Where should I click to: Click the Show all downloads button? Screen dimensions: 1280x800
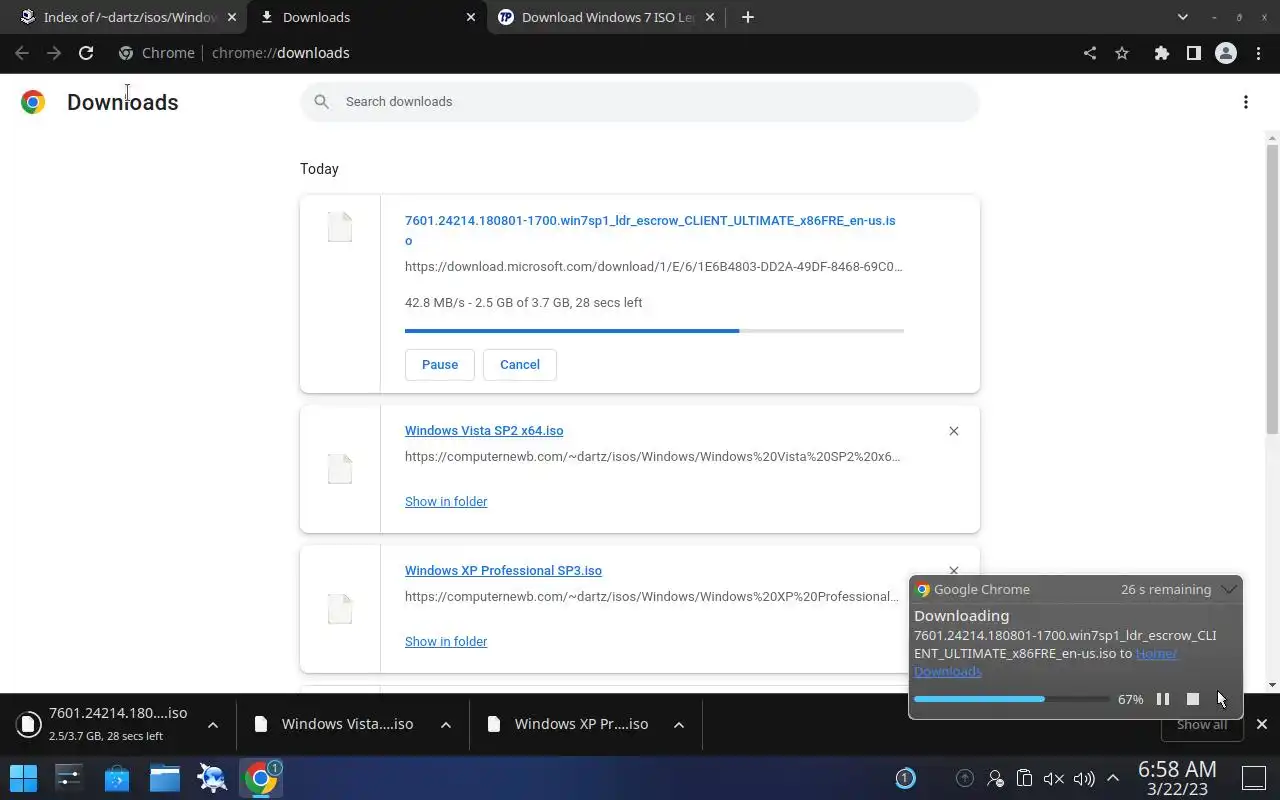tap(1201, 724)
